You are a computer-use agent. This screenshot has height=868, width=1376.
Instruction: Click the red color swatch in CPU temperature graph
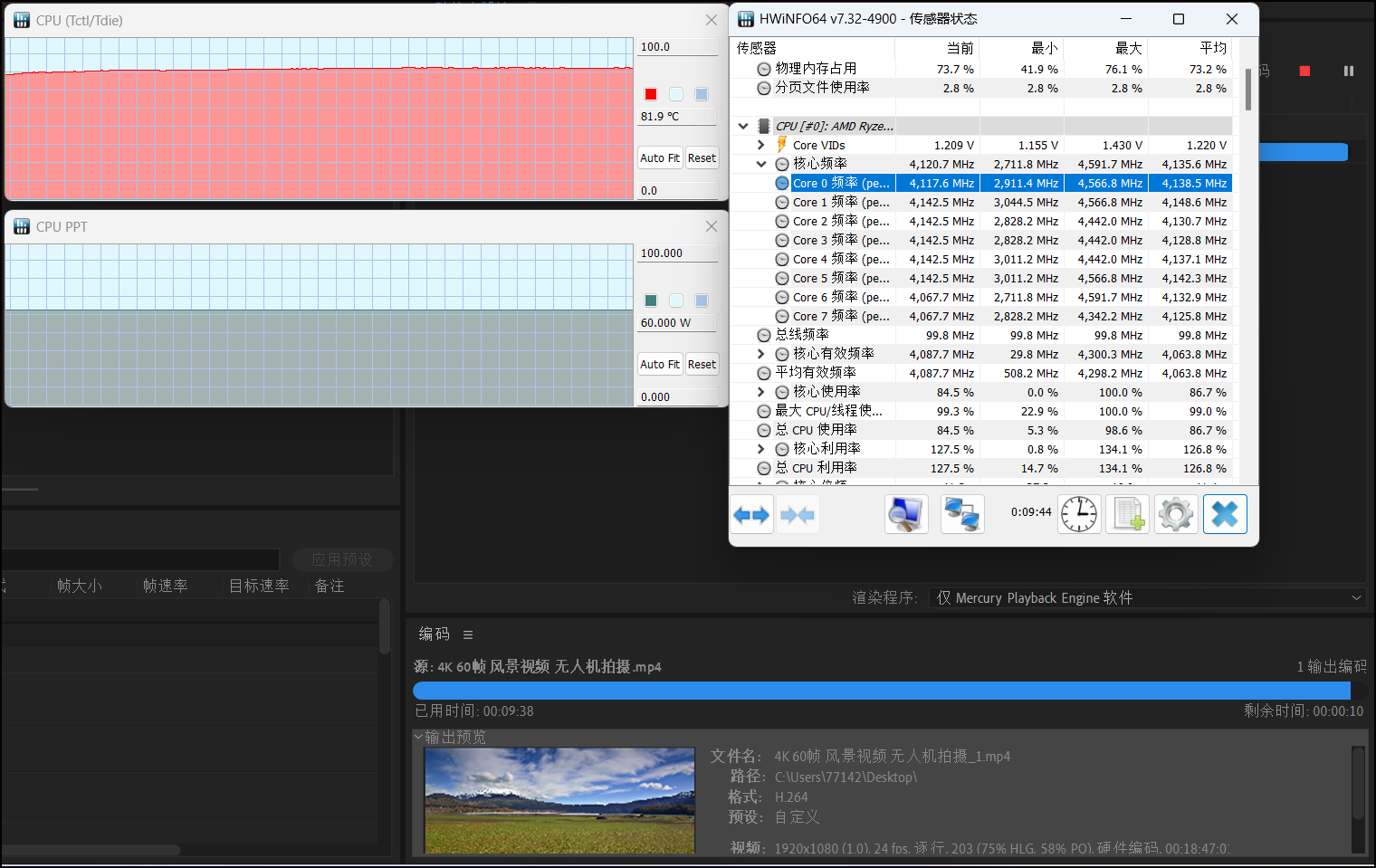[x=651, y=94]
